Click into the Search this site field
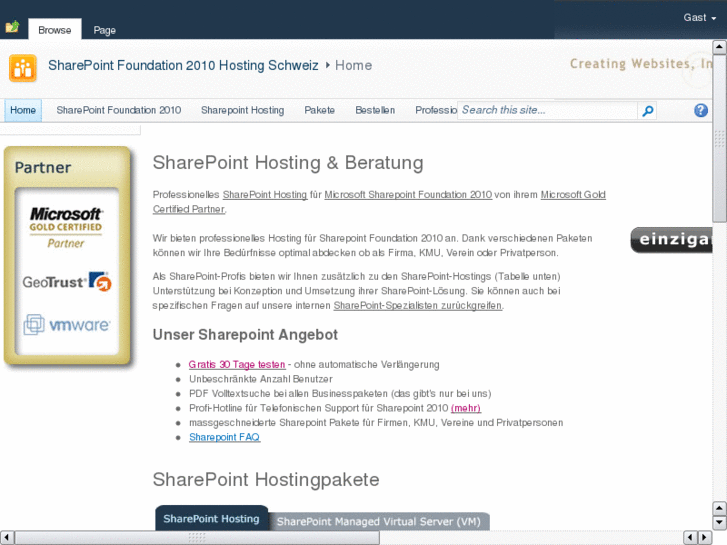 click(x=547, y=110)
